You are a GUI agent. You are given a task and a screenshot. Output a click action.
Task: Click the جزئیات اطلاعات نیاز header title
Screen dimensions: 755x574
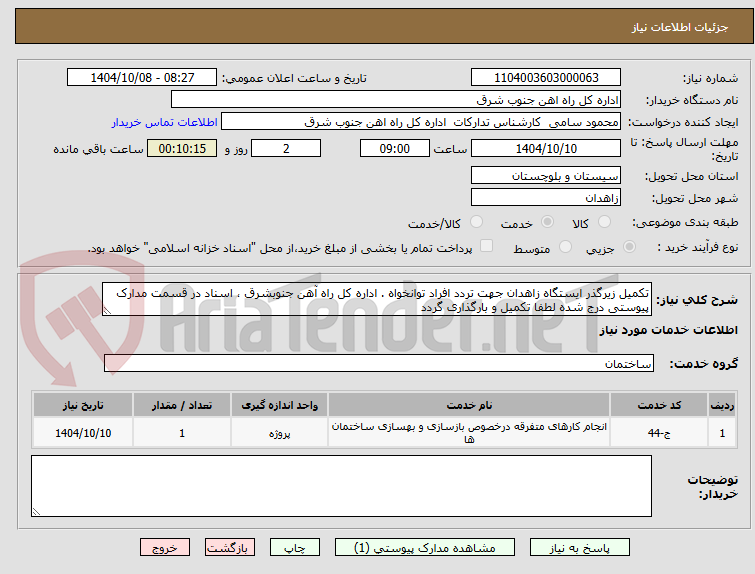(679, 27)
